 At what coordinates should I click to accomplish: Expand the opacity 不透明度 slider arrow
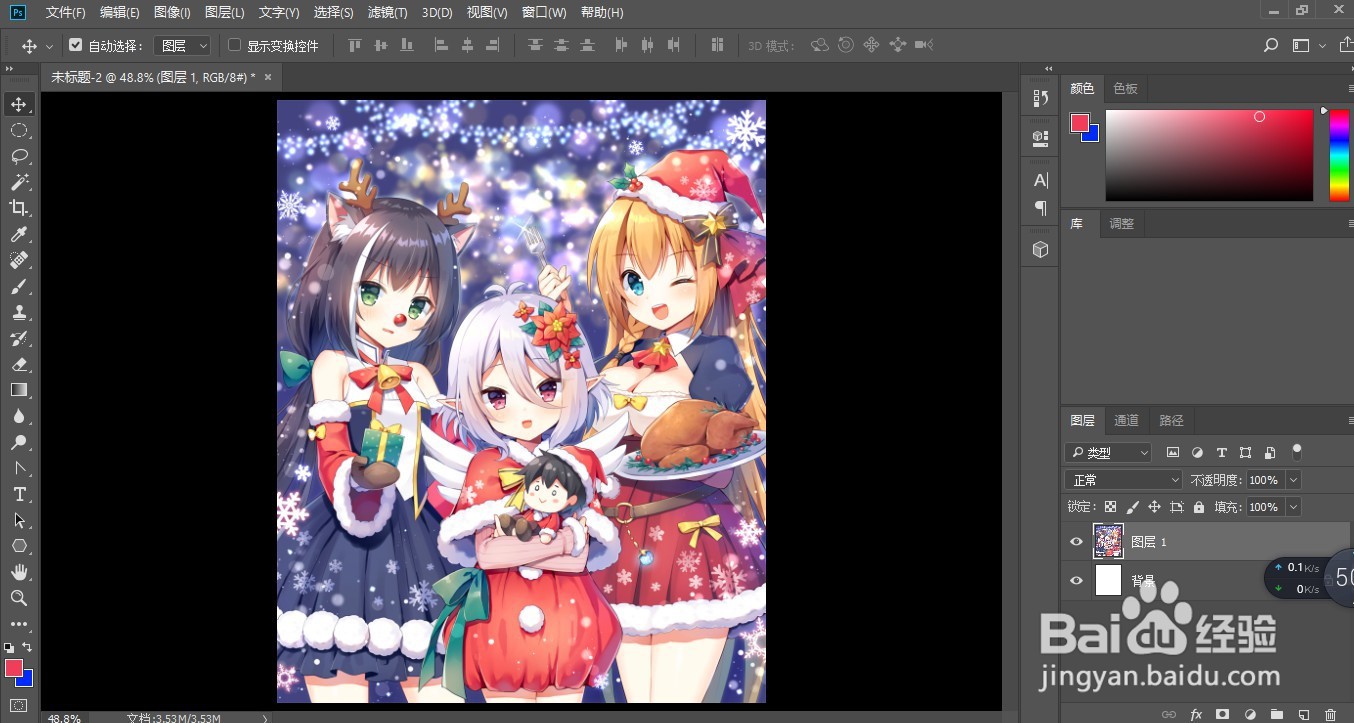pyautogui.click(x=1294, y=480)
